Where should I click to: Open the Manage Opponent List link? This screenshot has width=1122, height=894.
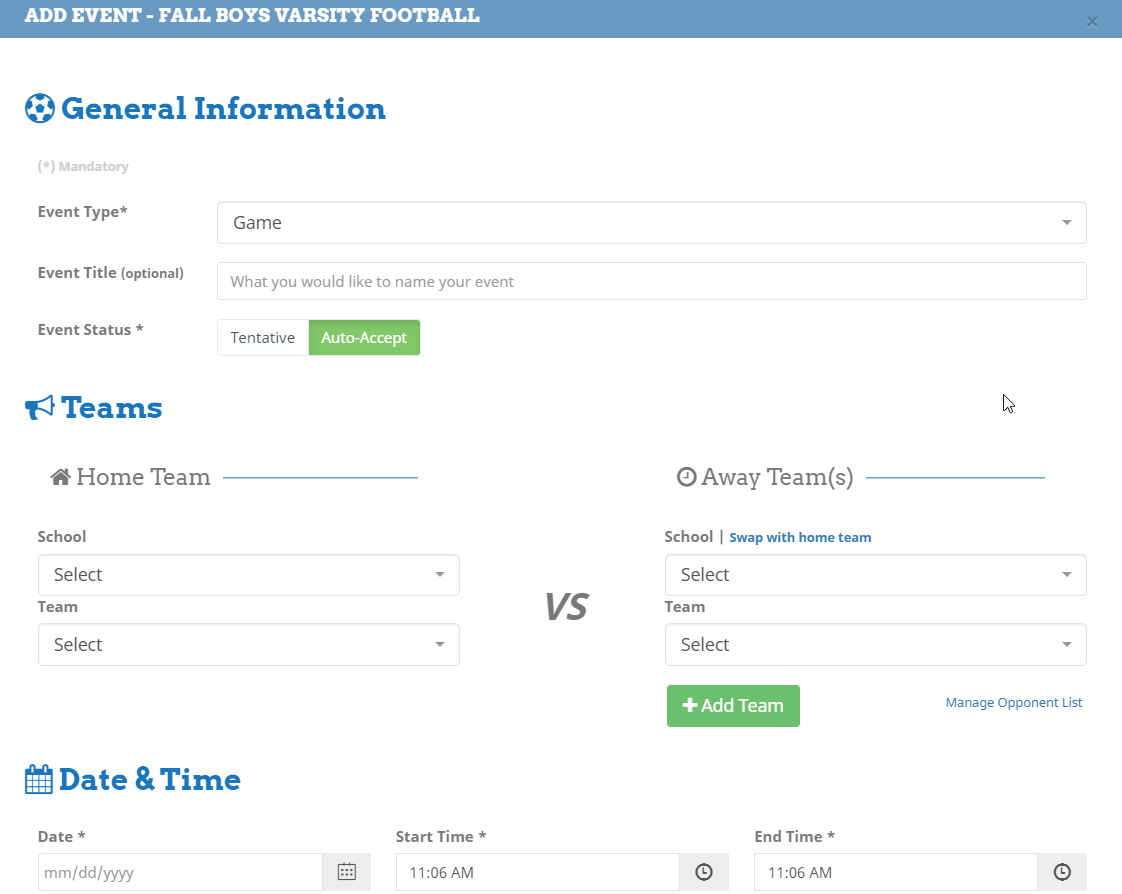click(1013, 702)
